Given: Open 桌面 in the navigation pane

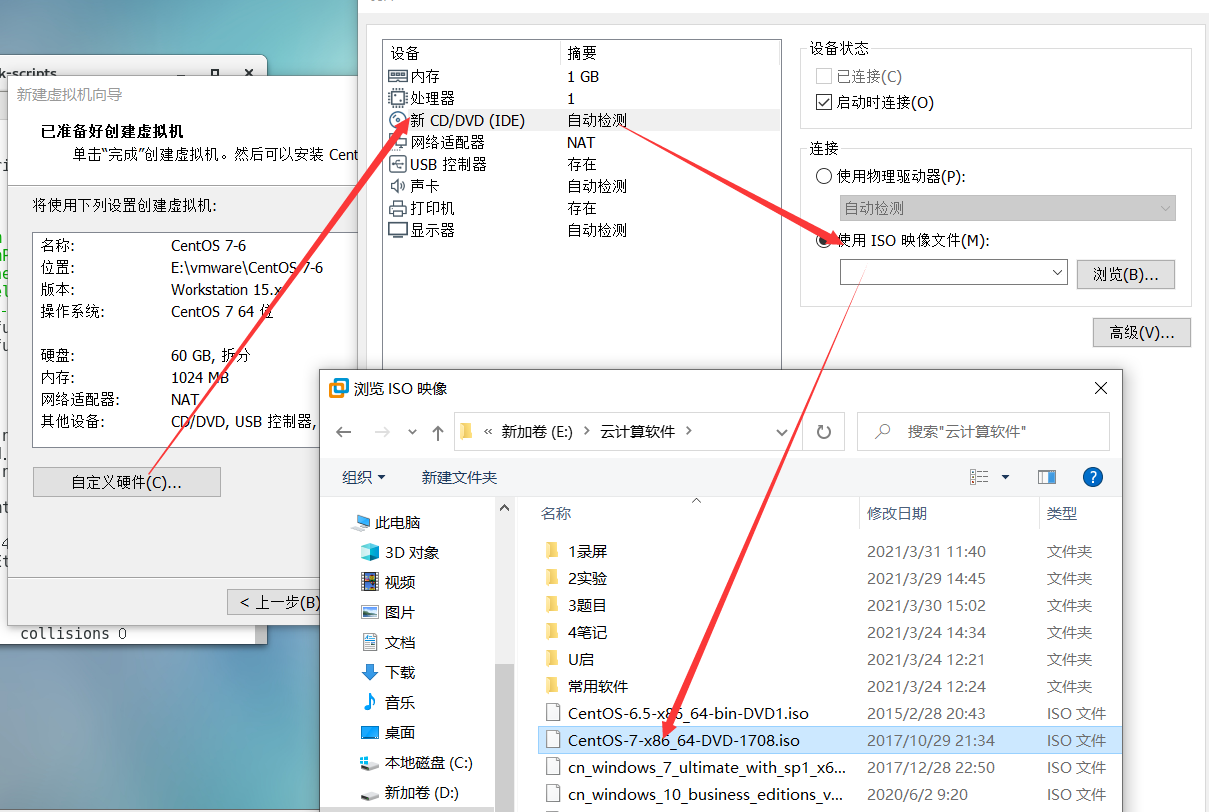Looking at the screenshot, I should tap(388, 732).
